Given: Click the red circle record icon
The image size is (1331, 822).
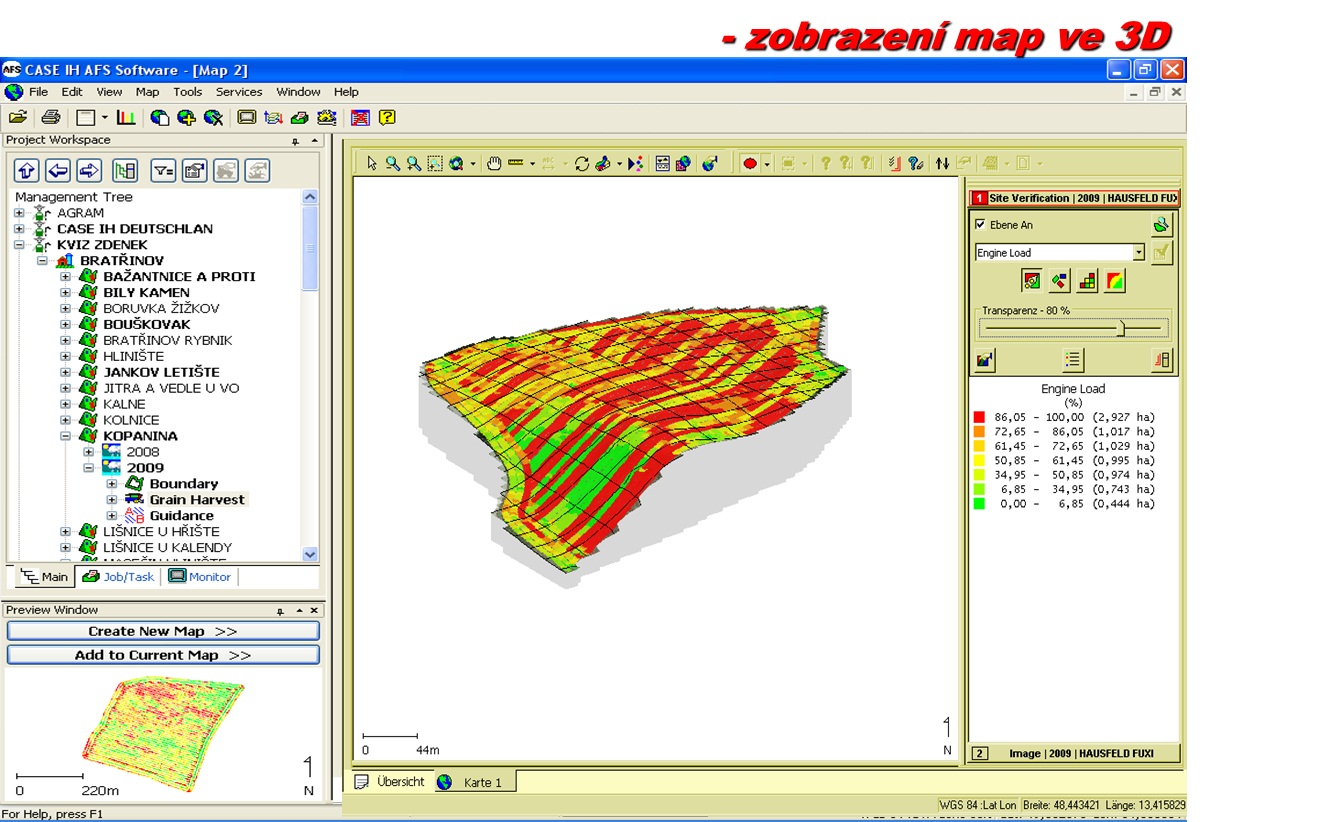Looking at the screenshot, I should pos(750,163).
